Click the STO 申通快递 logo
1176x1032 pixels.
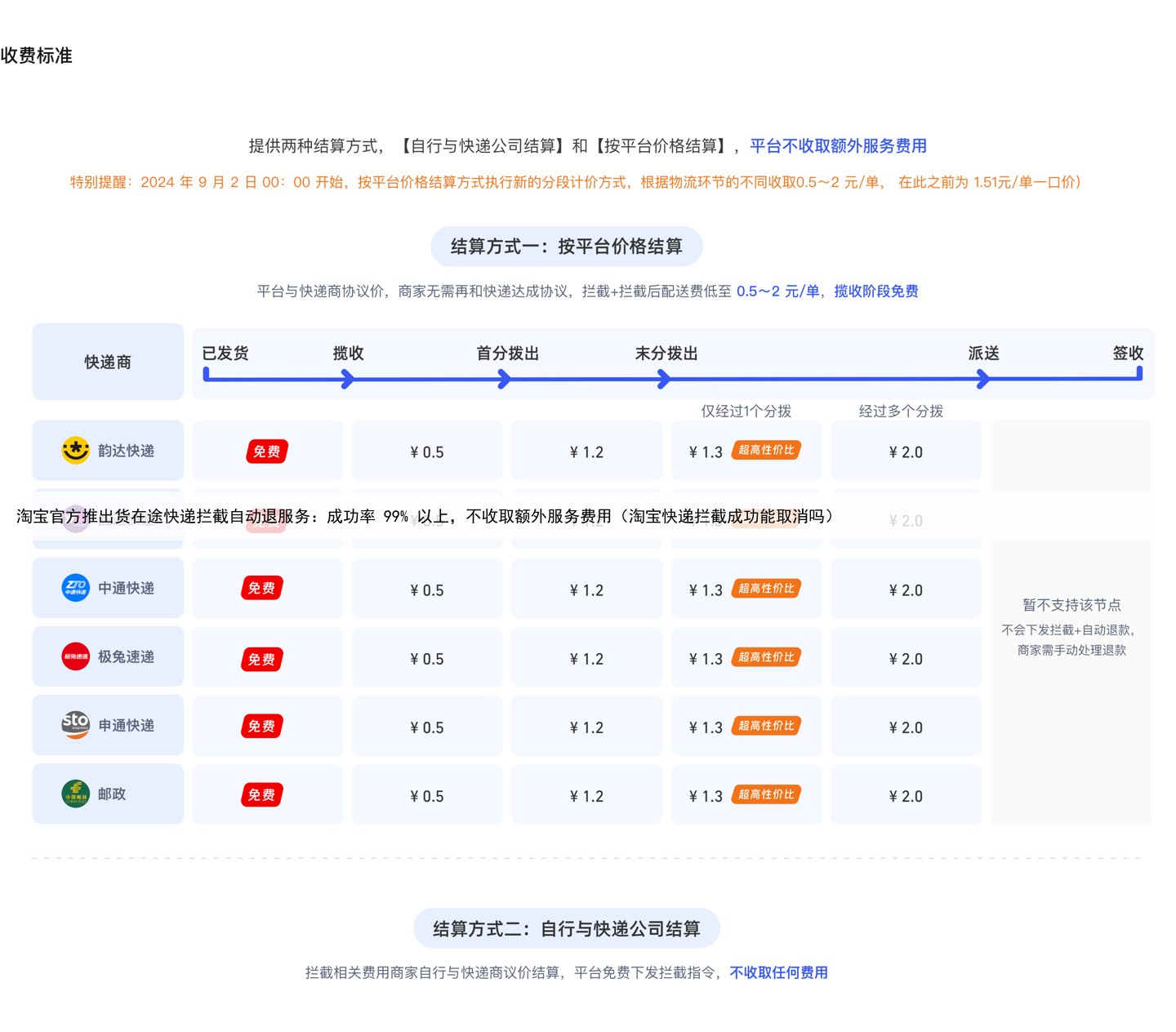75,725
